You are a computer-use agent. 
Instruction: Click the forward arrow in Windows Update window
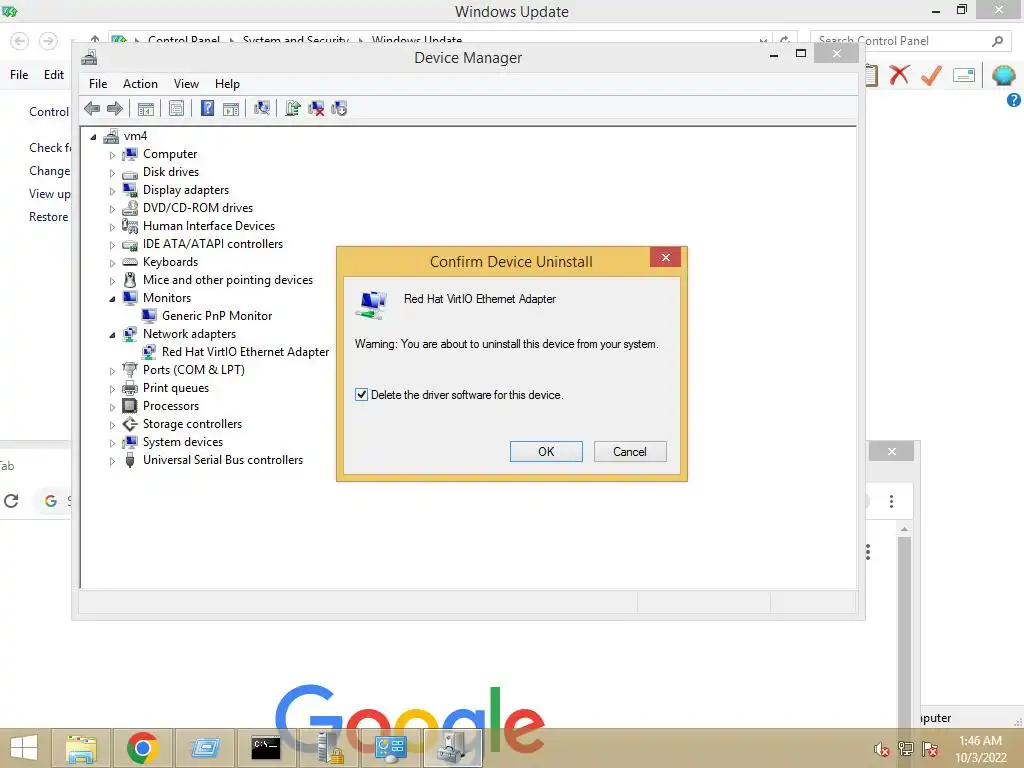pyautogui.click(x=48, y=40)
